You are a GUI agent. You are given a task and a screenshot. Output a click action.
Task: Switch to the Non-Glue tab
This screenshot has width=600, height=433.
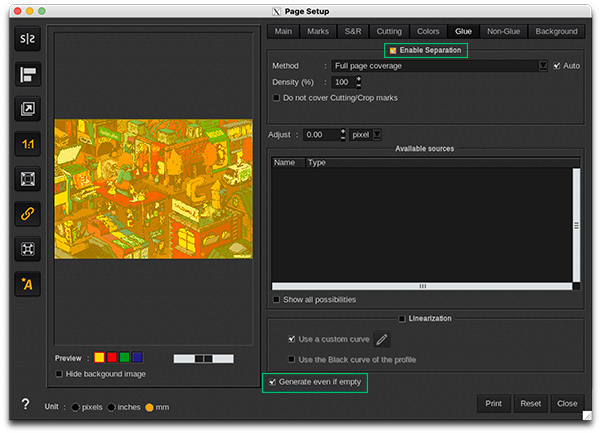[505, 31]
